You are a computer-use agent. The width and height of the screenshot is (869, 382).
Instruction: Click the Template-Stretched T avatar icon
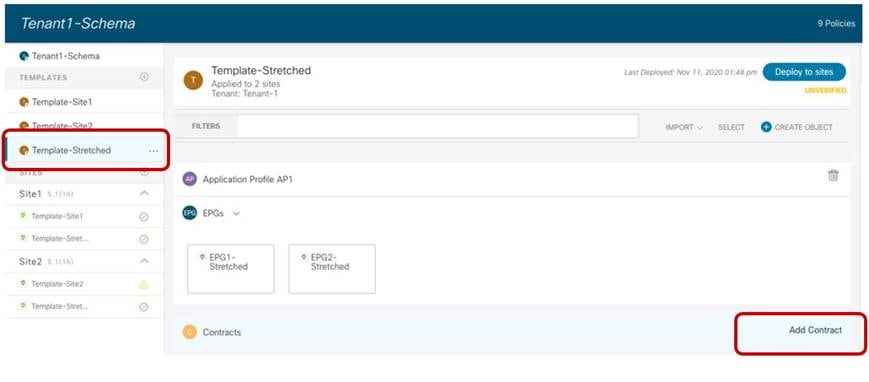click(x=193, y=80)
